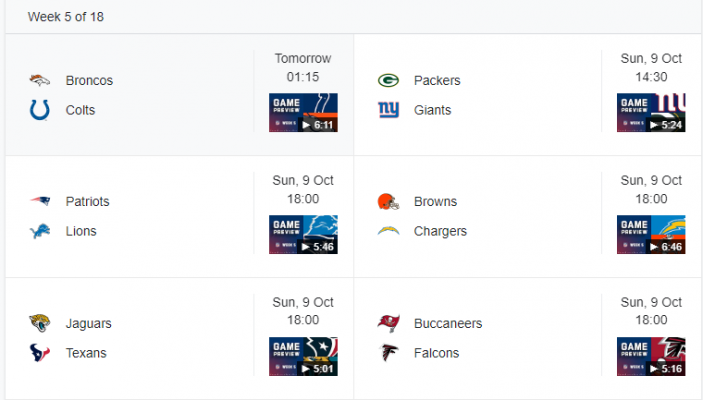Click the Falcons team logo

(388, 353)
